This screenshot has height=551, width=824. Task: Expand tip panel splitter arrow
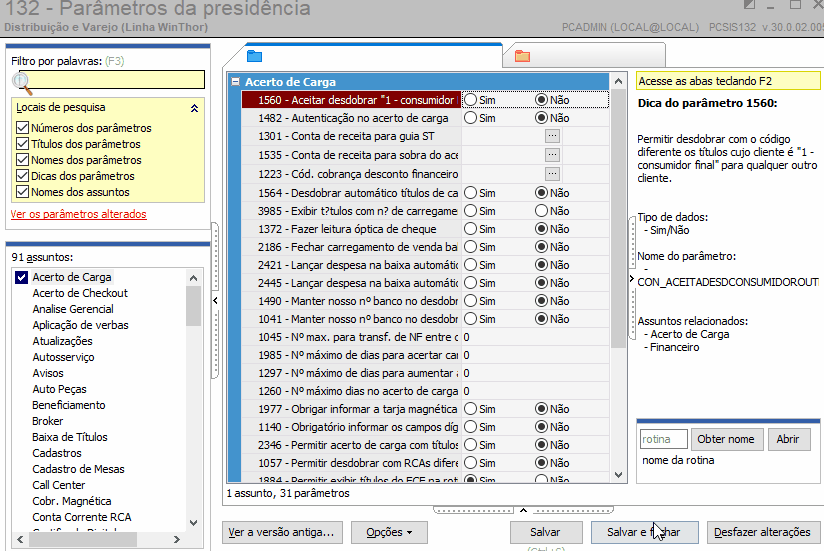(632, 279)
